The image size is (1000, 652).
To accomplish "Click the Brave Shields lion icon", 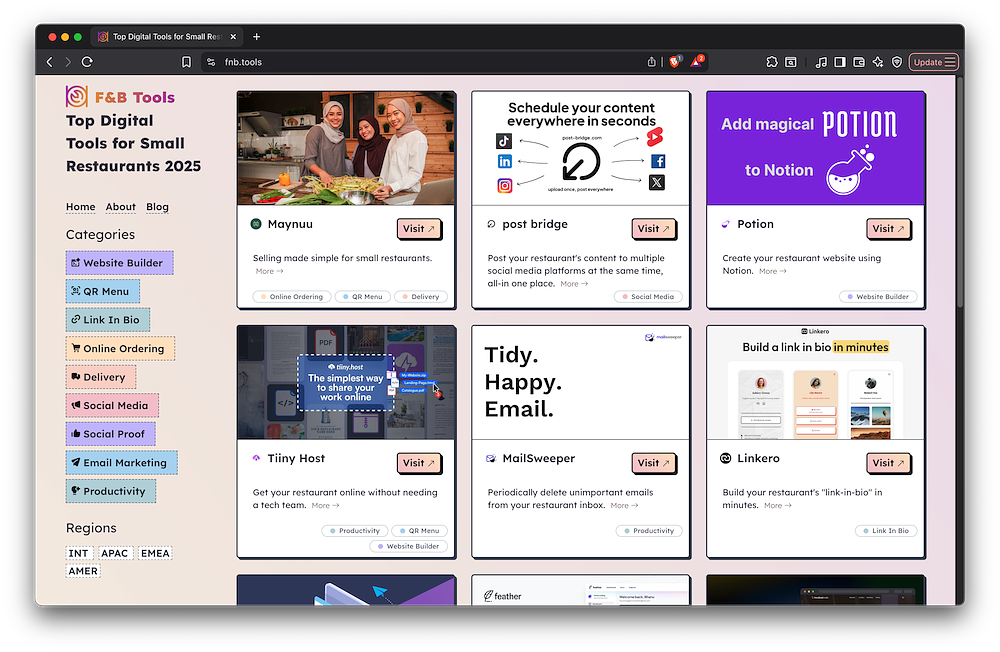I will coord(675,62).
